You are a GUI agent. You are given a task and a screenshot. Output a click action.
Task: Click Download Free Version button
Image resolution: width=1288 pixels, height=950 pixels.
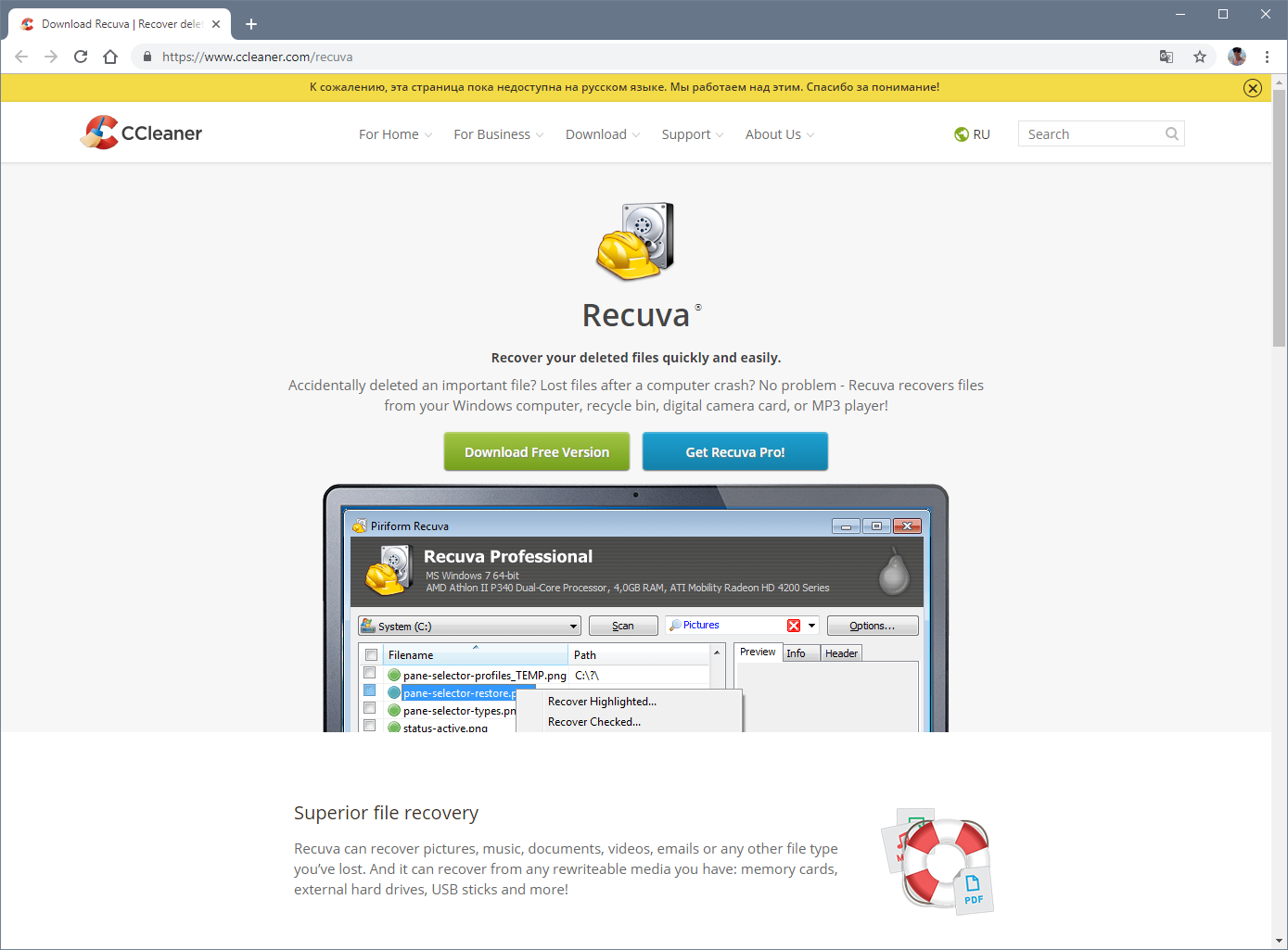537,452
